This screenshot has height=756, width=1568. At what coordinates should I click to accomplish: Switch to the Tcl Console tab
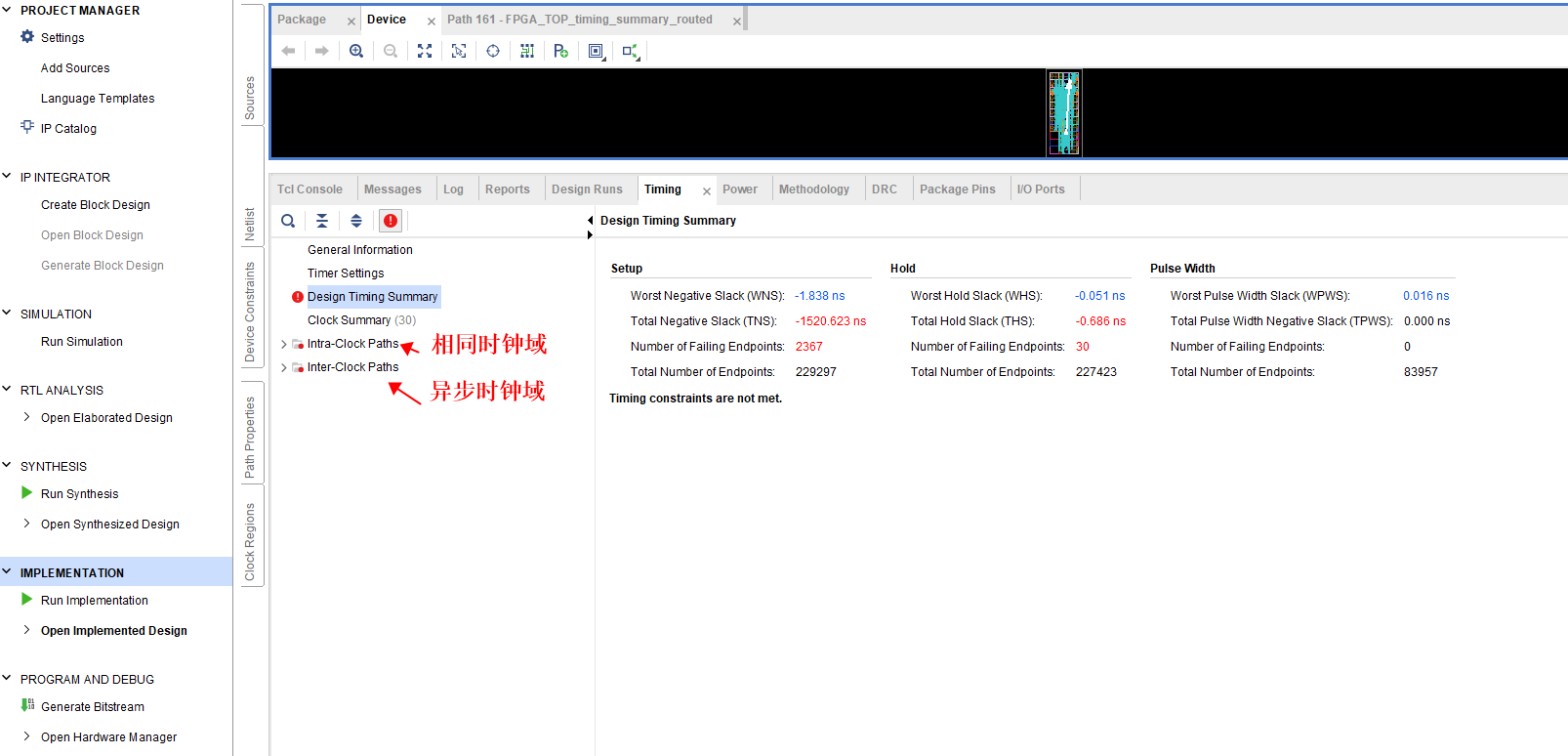[309, 189]
